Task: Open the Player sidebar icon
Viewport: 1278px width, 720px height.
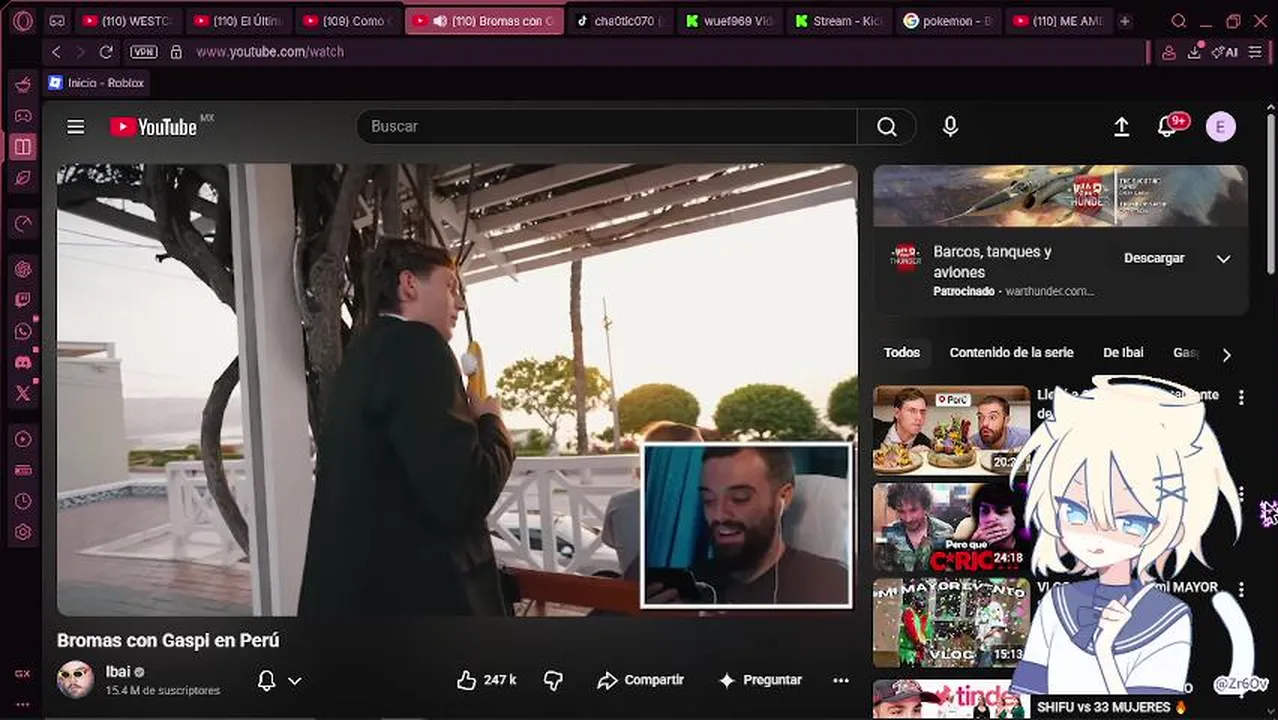Action: pos(22,439)
